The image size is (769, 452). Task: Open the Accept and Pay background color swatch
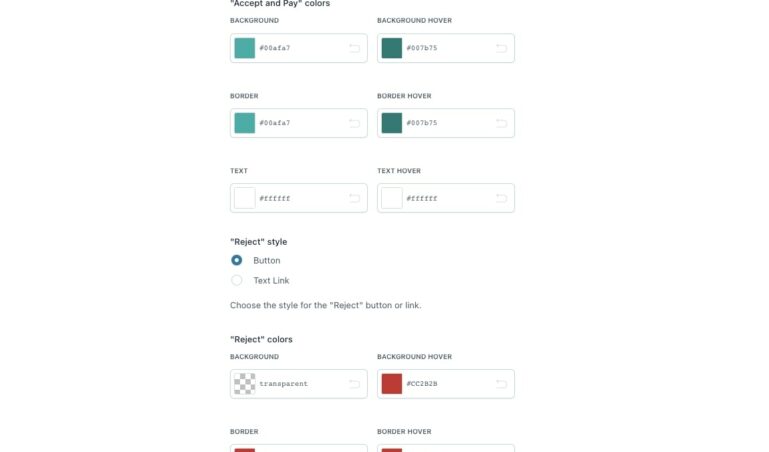[245, 48]
